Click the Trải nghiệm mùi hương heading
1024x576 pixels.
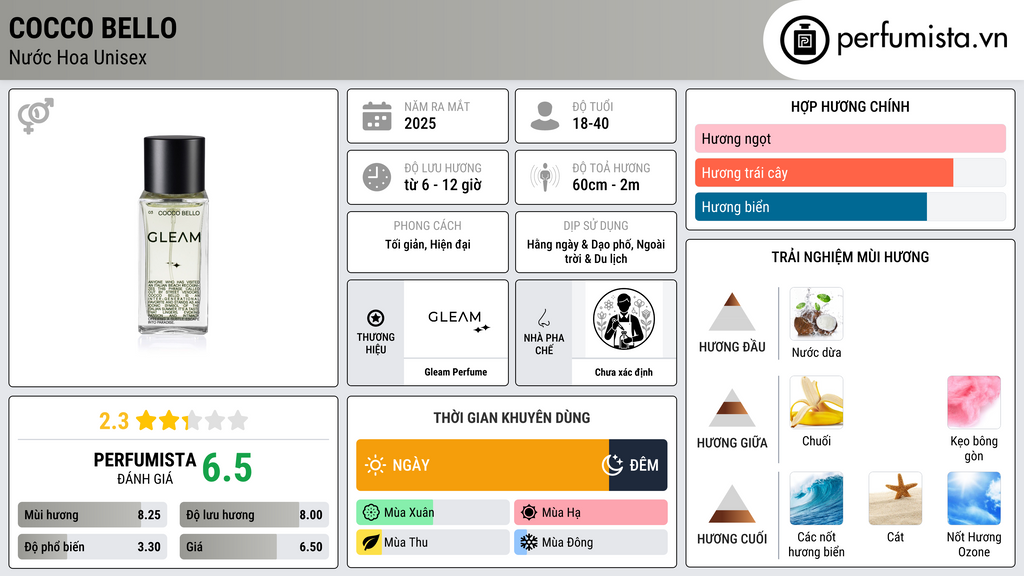pos(850,257)
